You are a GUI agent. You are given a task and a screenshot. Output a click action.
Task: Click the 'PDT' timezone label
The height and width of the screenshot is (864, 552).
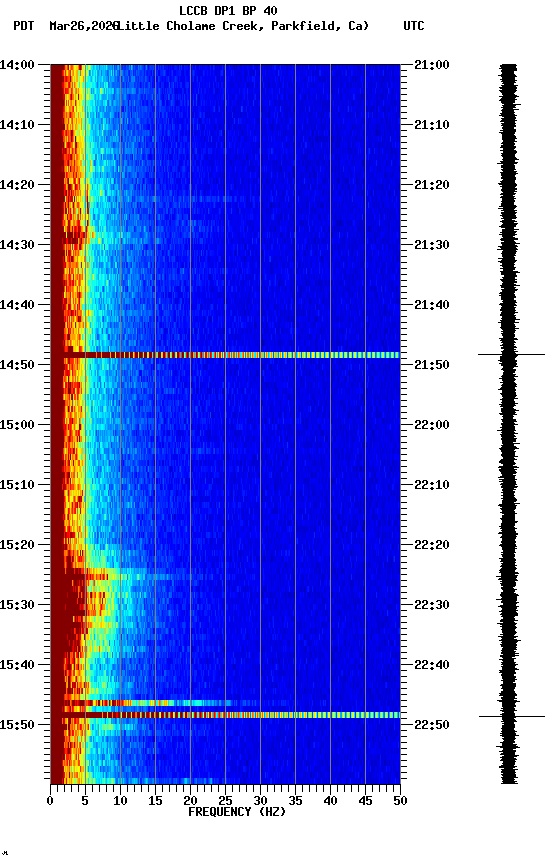tap(24, 26)
